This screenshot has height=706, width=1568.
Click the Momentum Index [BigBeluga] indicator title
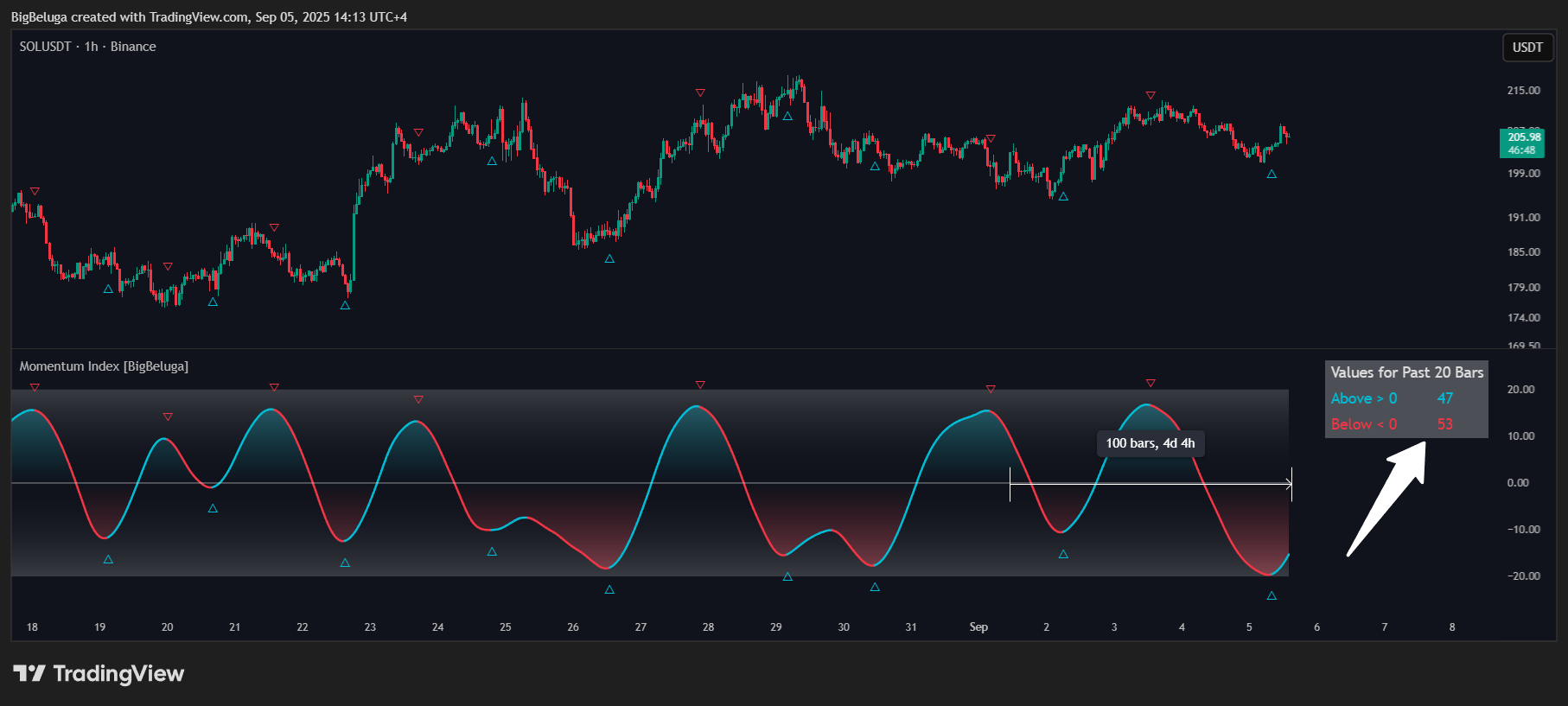coord(104,366)
